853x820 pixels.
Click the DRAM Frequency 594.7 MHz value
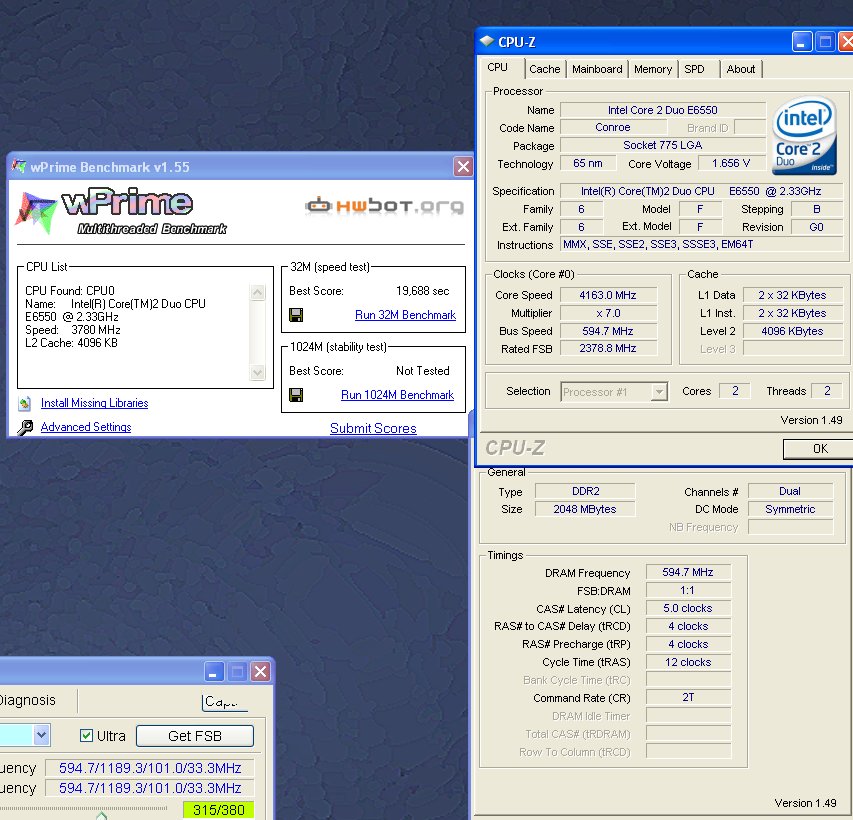coord(688,572)
